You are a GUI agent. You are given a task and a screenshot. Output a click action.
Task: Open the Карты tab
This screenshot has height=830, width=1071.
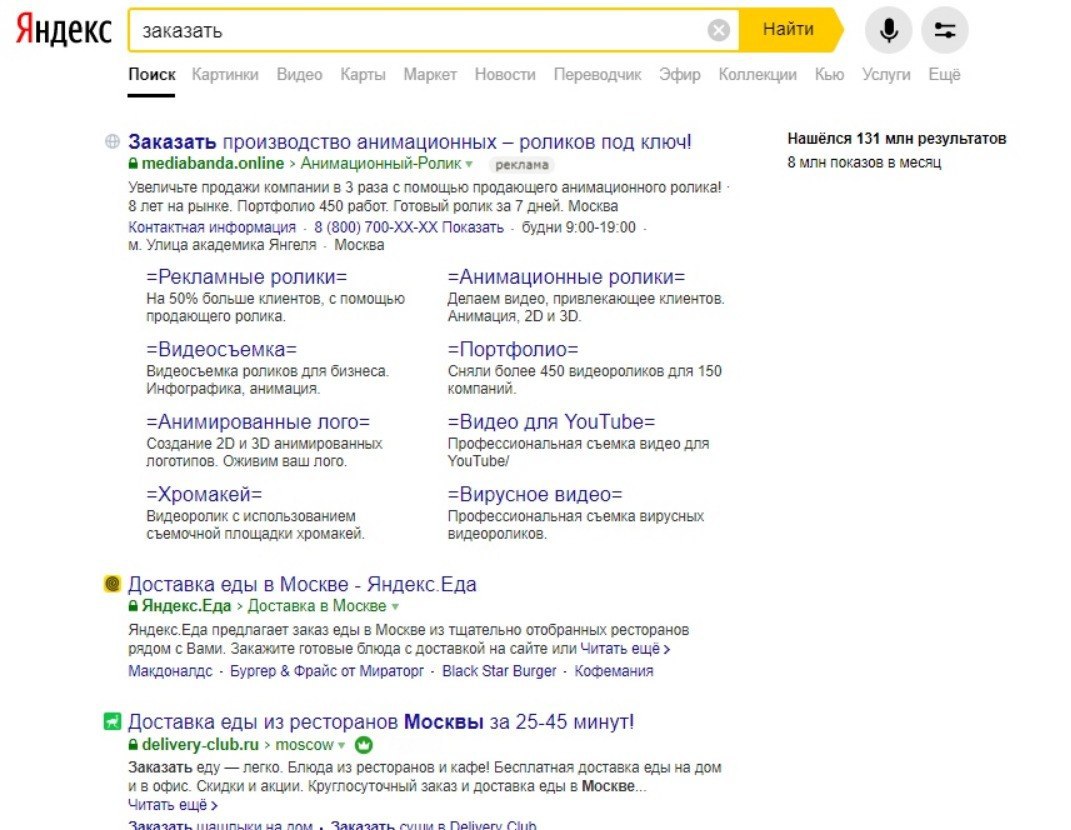tap(363, 74)
